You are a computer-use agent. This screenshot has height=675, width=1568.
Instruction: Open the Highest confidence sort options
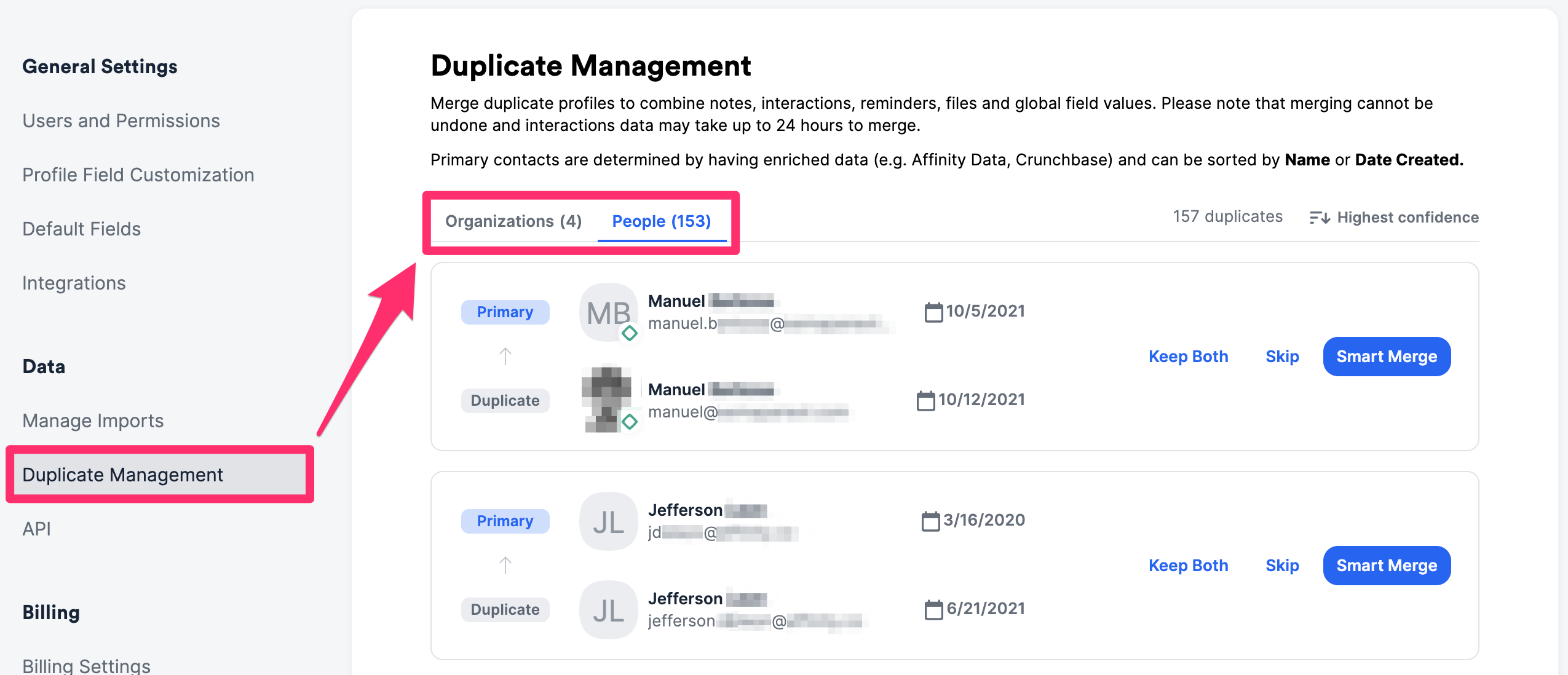coord(1408,217)
